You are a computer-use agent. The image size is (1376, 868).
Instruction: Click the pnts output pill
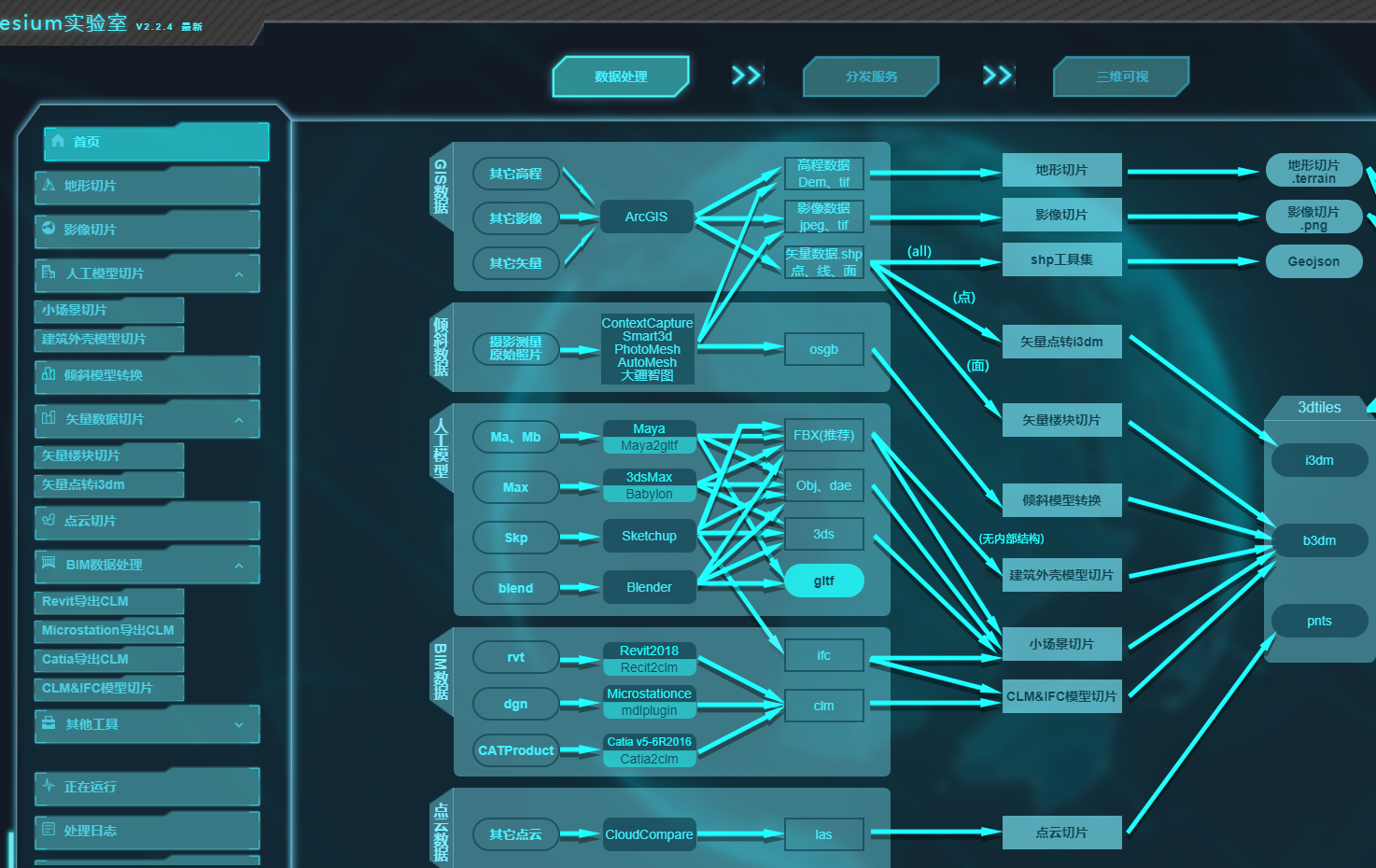point(1319,621)
